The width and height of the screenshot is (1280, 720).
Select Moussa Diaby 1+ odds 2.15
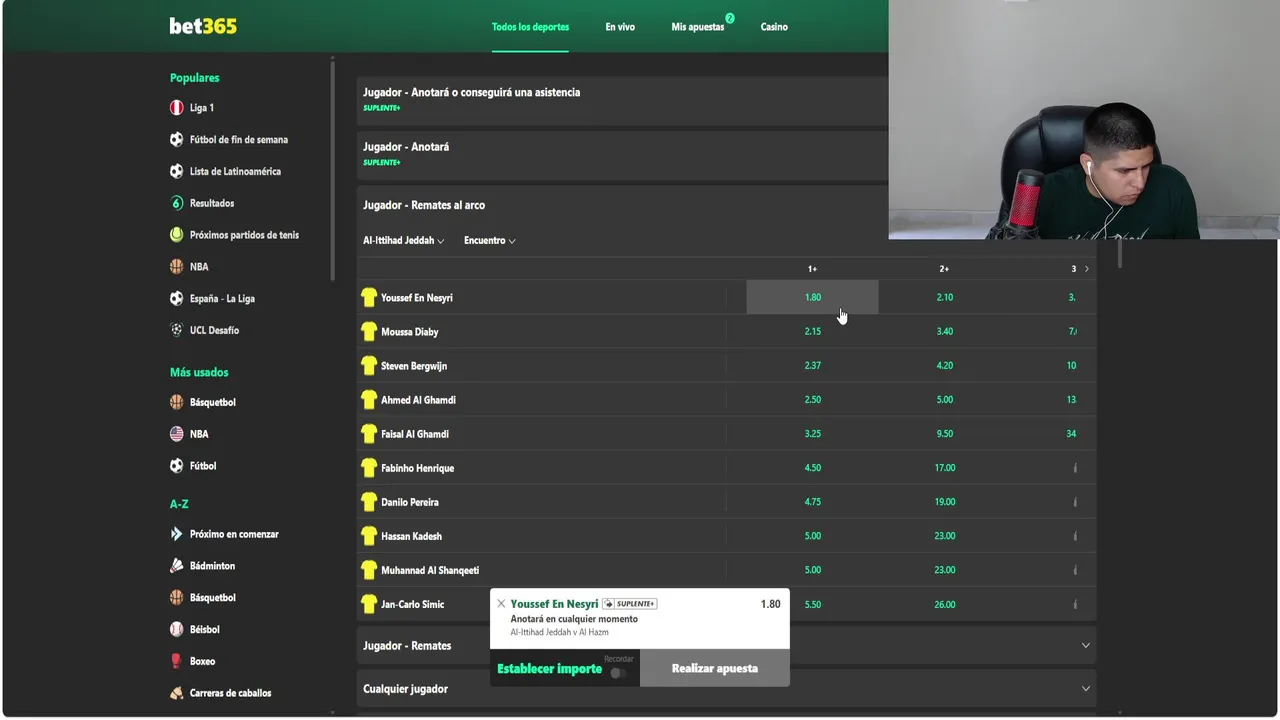(x=813, y=332)
